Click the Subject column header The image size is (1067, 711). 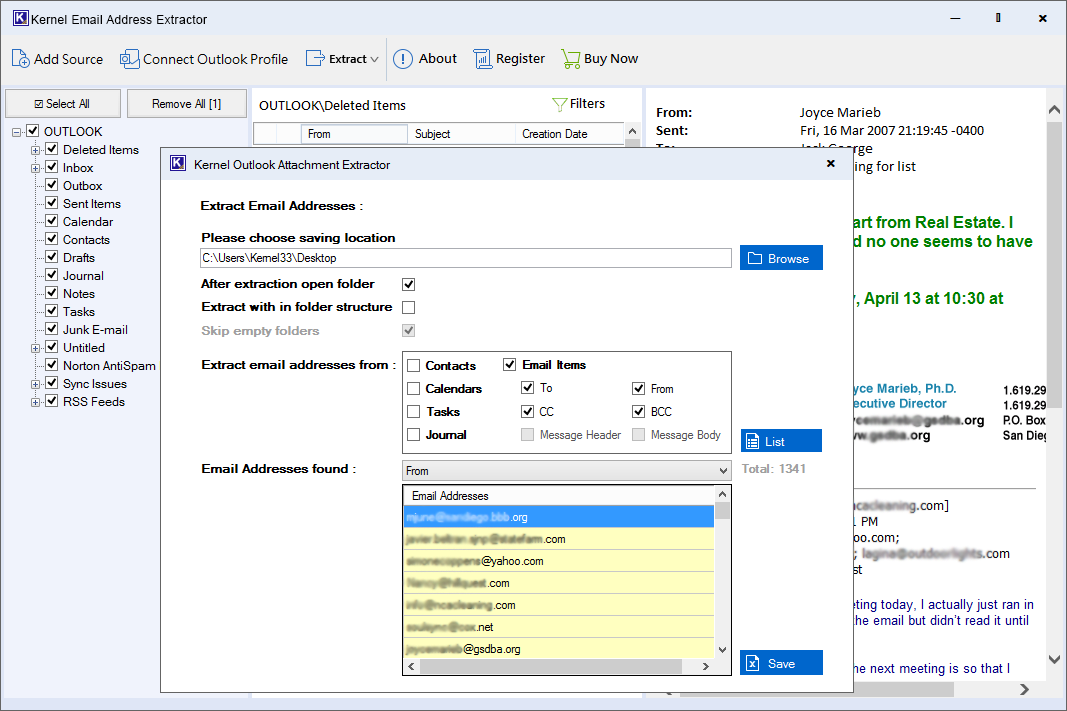tap(461, 134)
